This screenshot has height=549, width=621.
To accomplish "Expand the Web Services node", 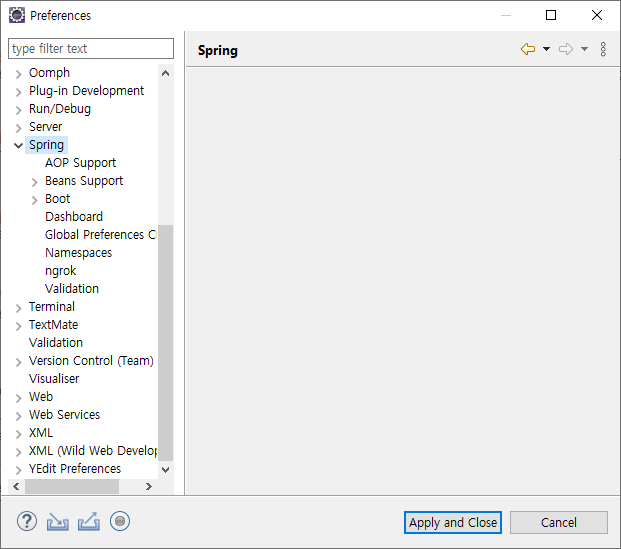I will click(x=18, y=416).
